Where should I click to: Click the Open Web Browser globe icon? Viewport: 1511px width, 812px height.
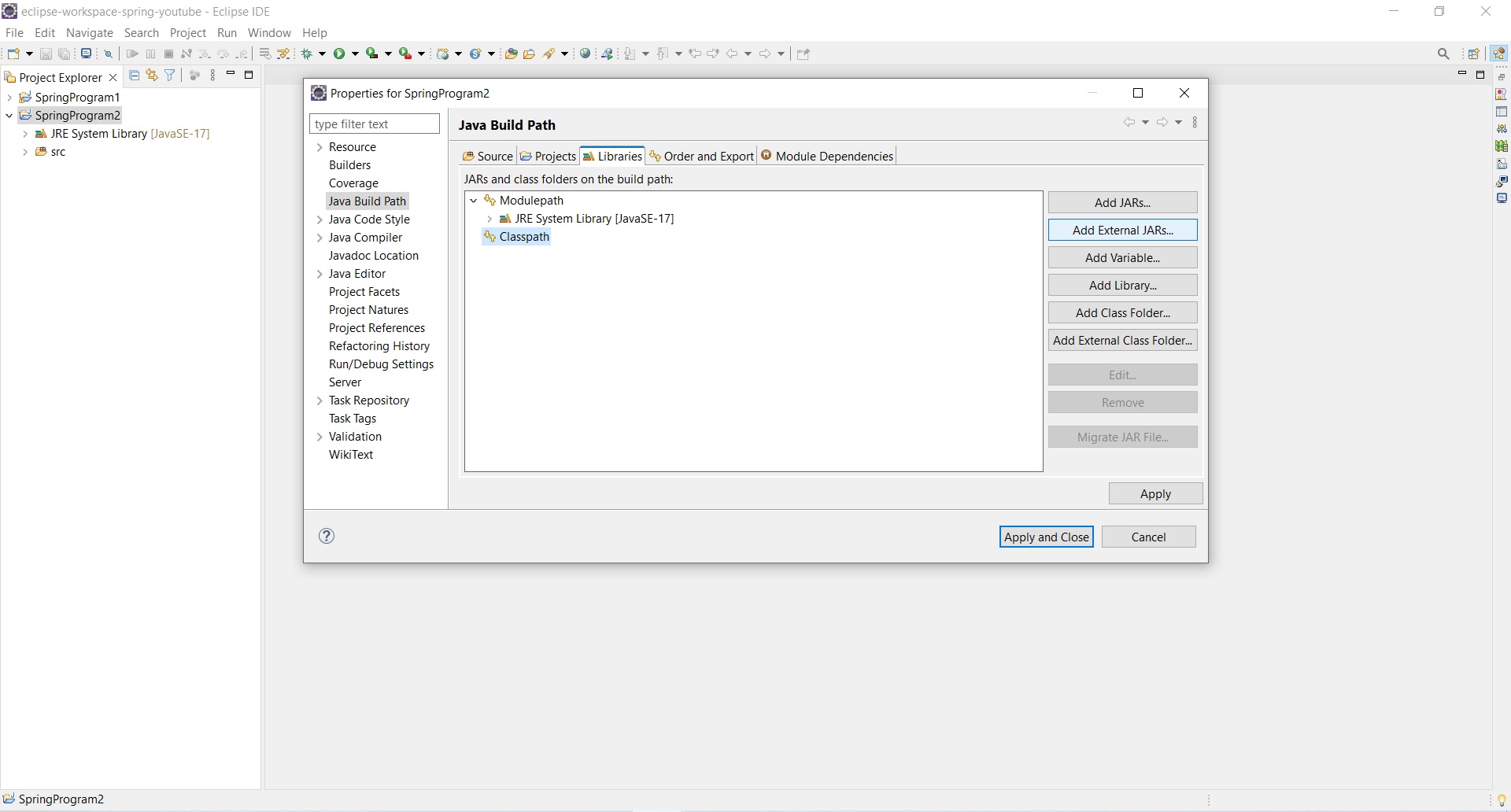coord(586,54)
